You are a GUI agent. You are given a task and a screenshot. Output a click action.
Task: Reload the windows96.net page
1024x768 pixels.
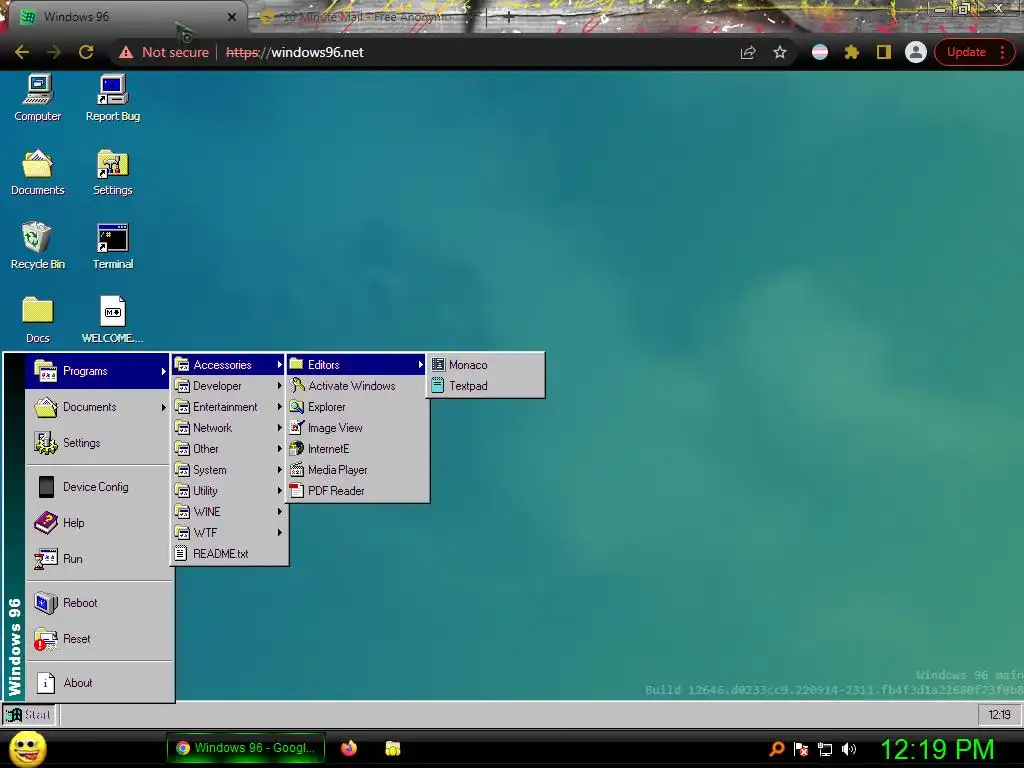[x=86, y=52]
